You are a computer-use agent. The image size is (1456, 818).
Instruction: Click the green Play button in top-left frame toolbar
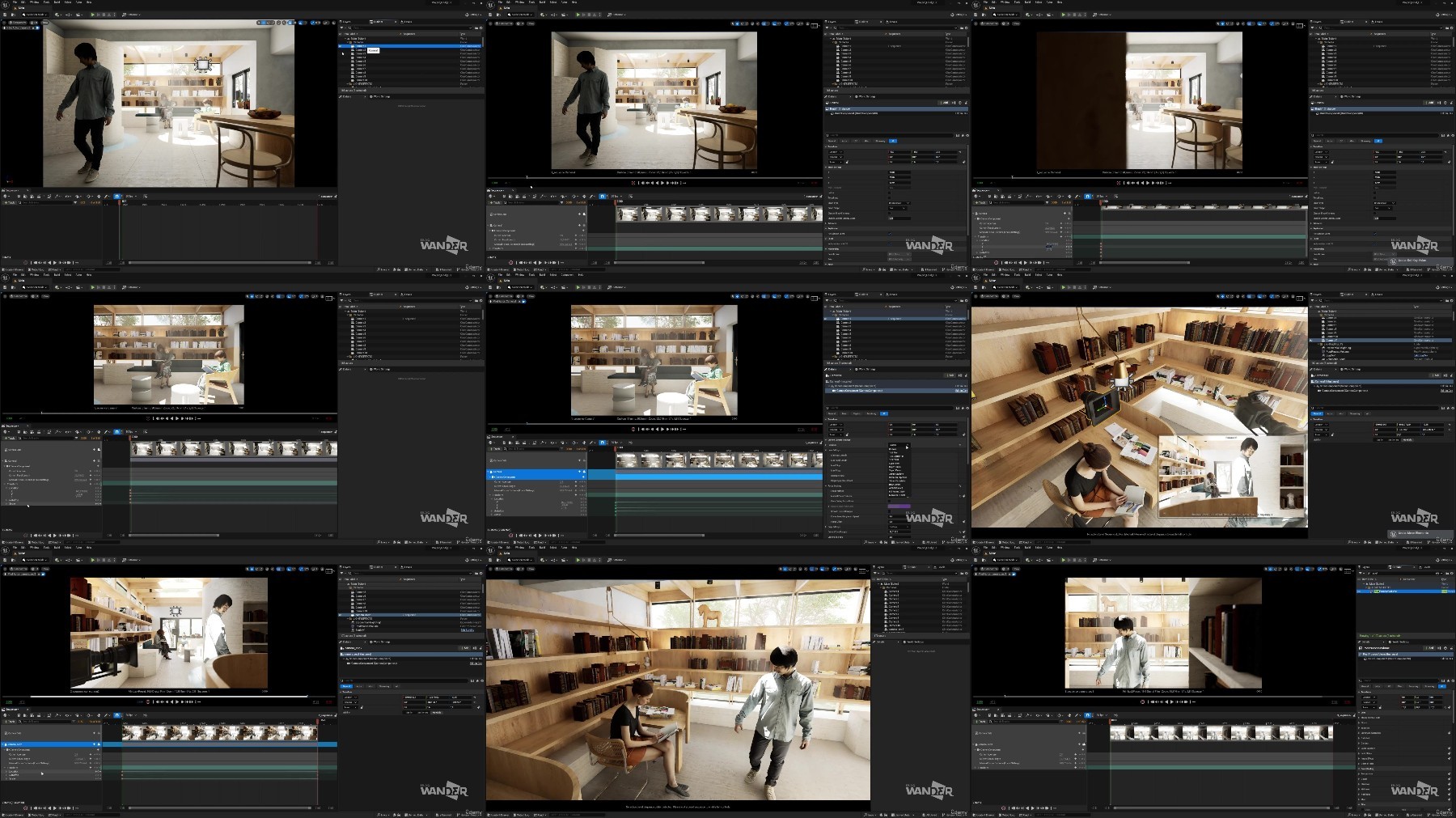tap(92, 15)
